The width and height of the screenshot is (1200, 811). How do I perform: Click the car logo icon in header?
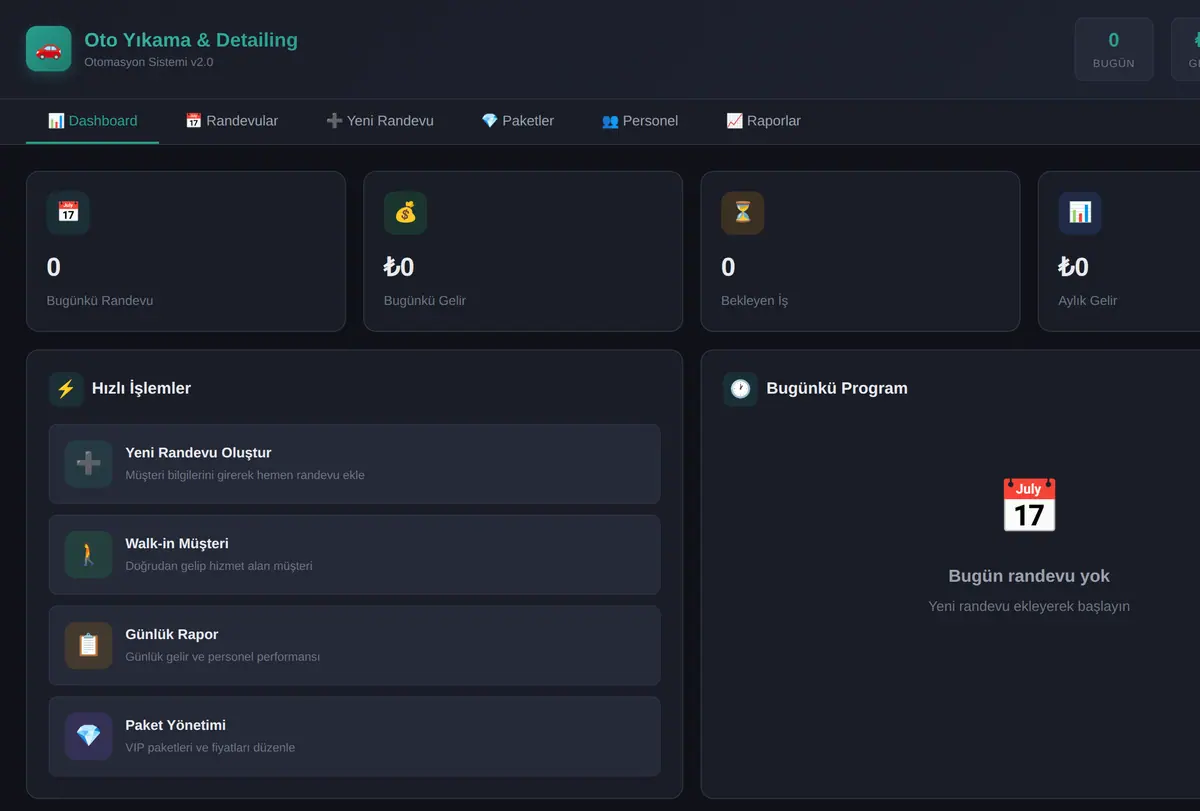point(49,49)
